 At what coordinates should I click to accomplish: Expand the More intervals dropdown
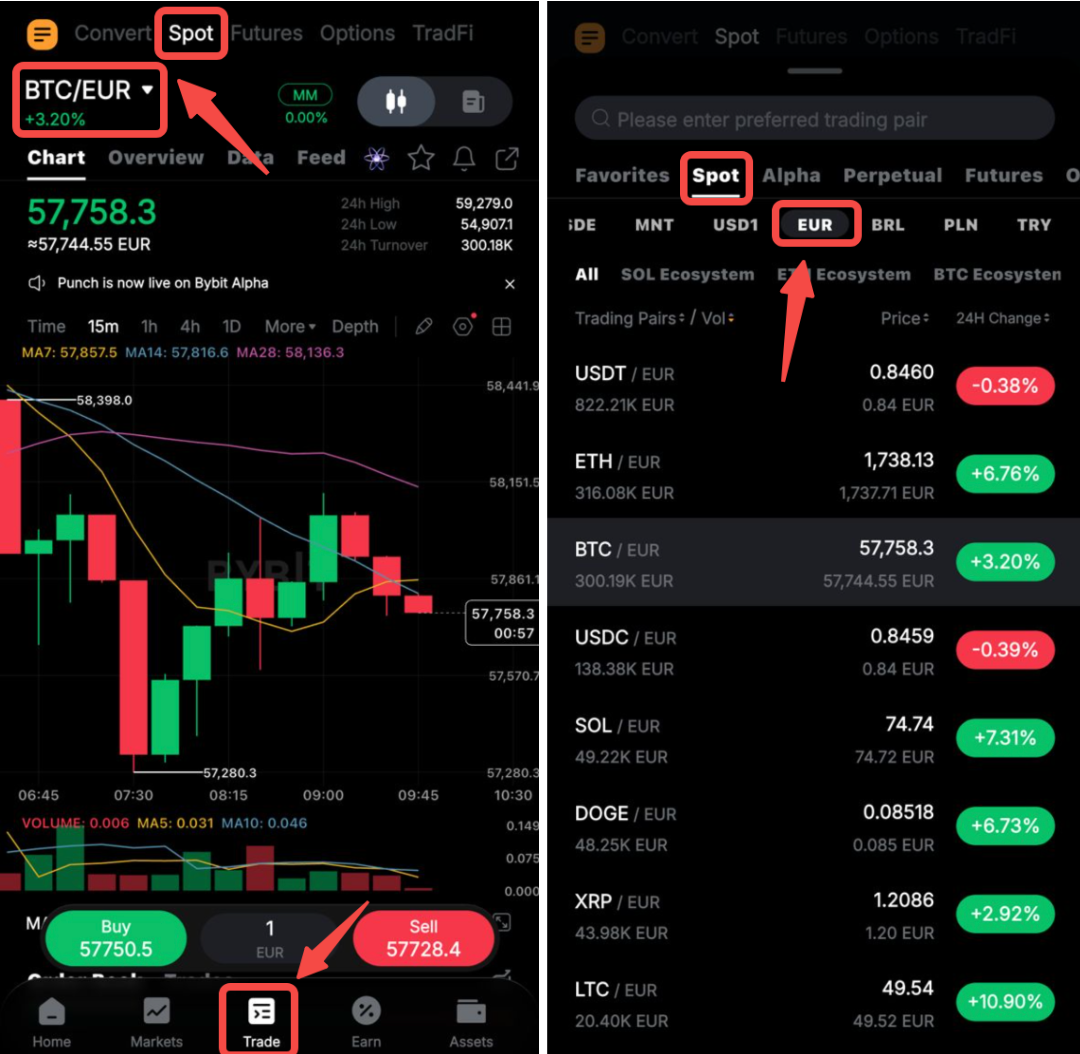(290, 327)
